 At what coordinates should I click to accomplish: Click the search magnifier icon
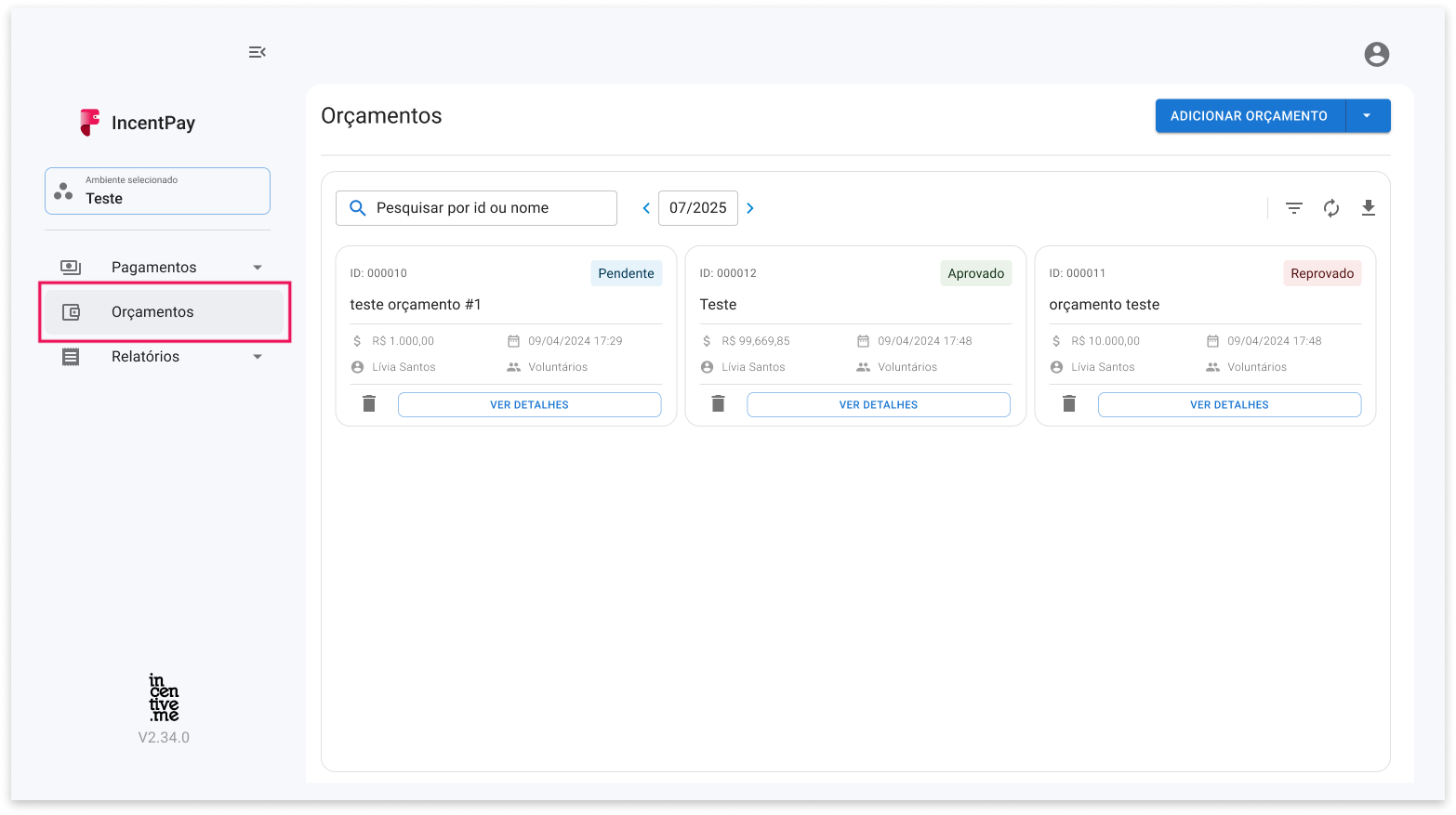point(357,208)
